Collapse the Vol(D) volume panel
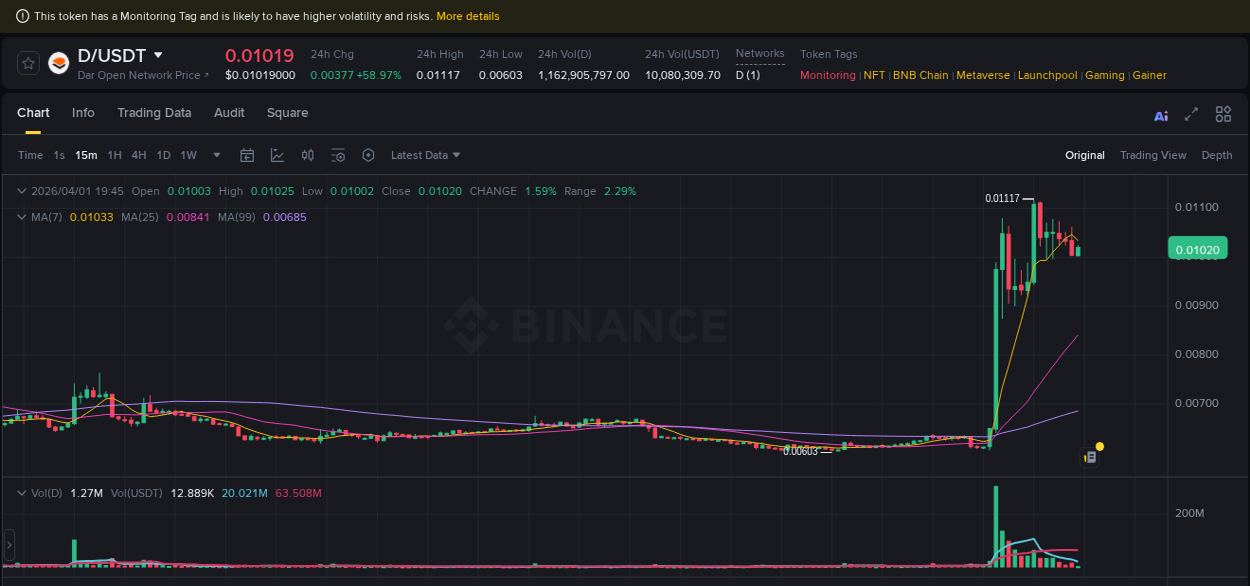 tap(22, 493)
